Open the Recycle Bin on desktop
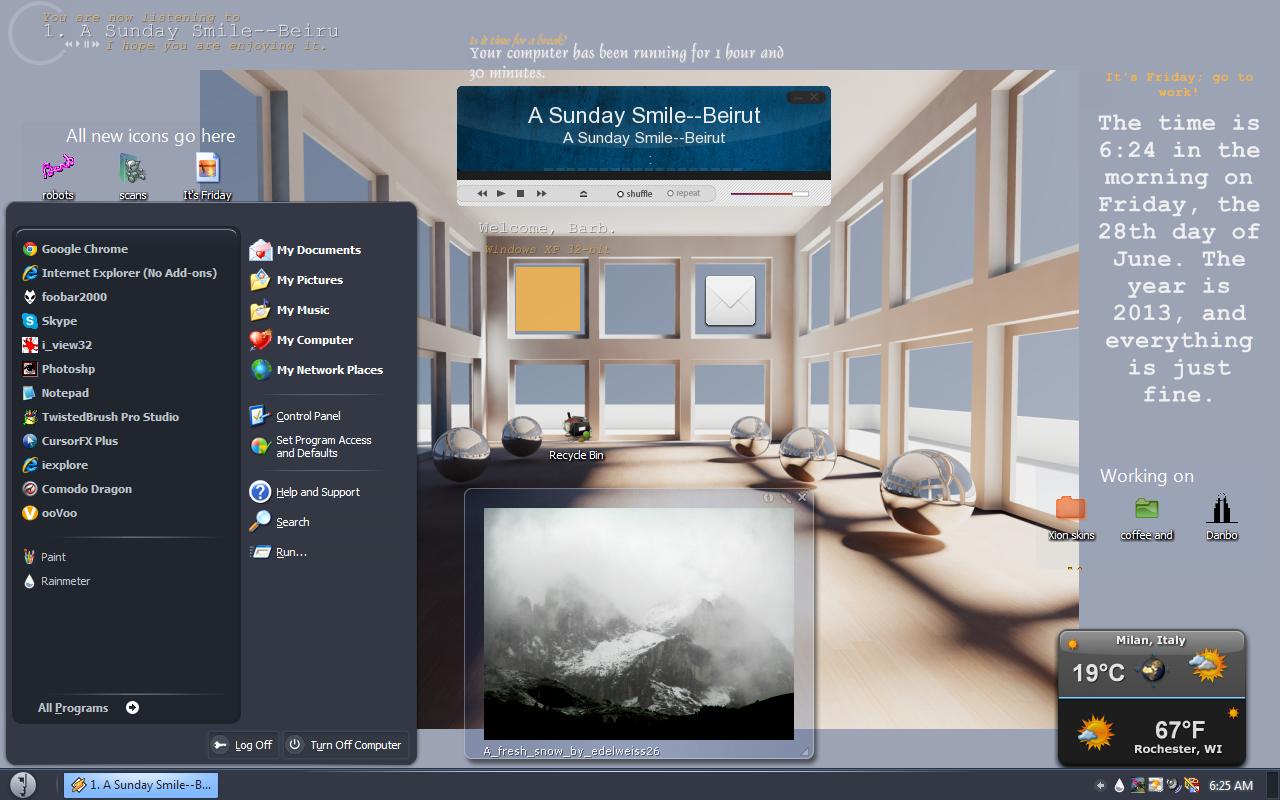 576,436
